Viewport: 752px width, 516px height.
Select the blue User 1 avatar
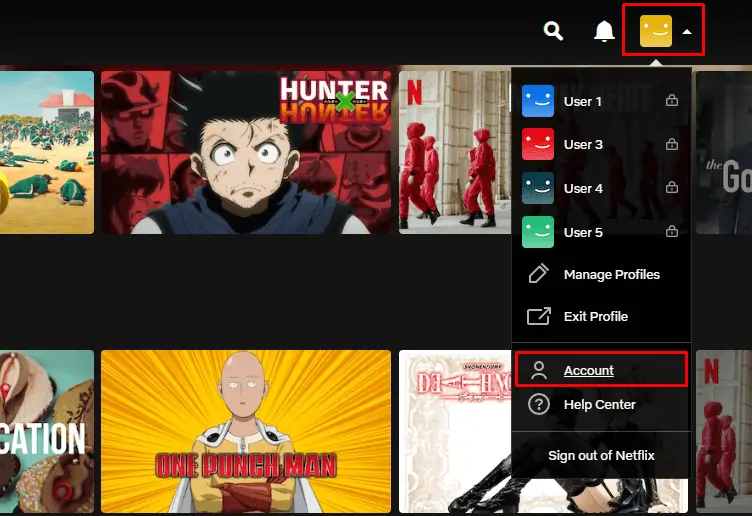pyautogui.click(x=538, y=101)
